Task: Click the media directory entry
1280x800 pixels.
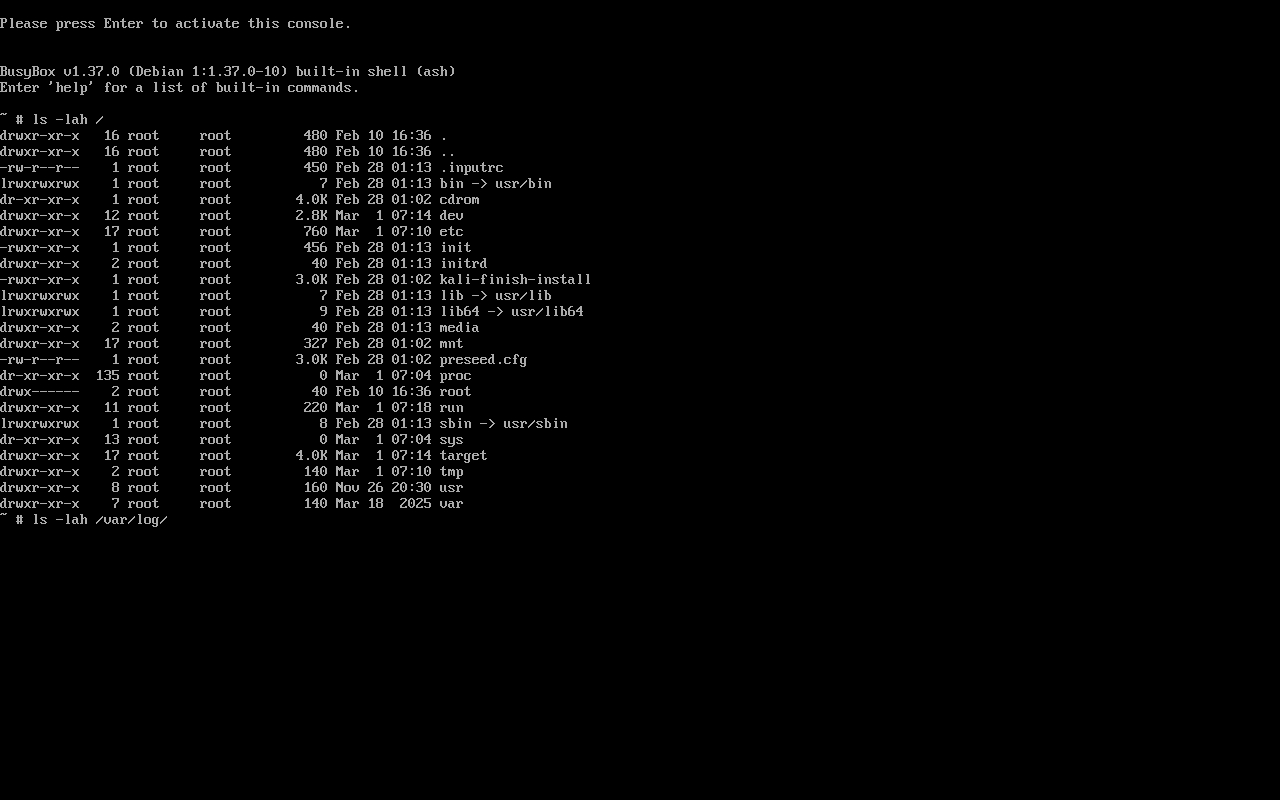Action: [x=459, y=328]
